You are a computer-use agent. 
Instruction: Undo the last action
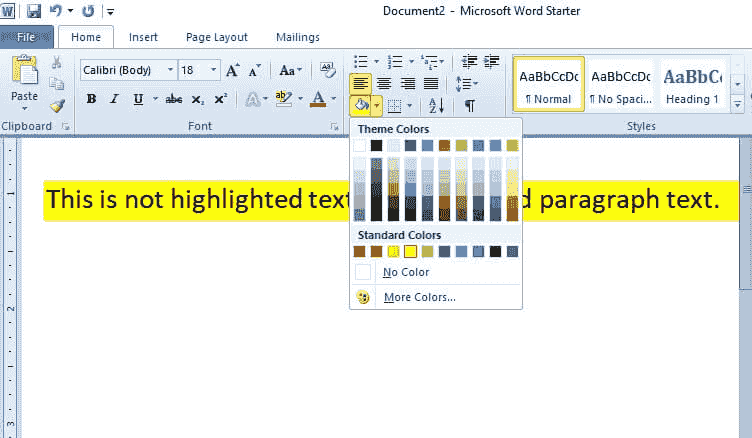point(56,11)
